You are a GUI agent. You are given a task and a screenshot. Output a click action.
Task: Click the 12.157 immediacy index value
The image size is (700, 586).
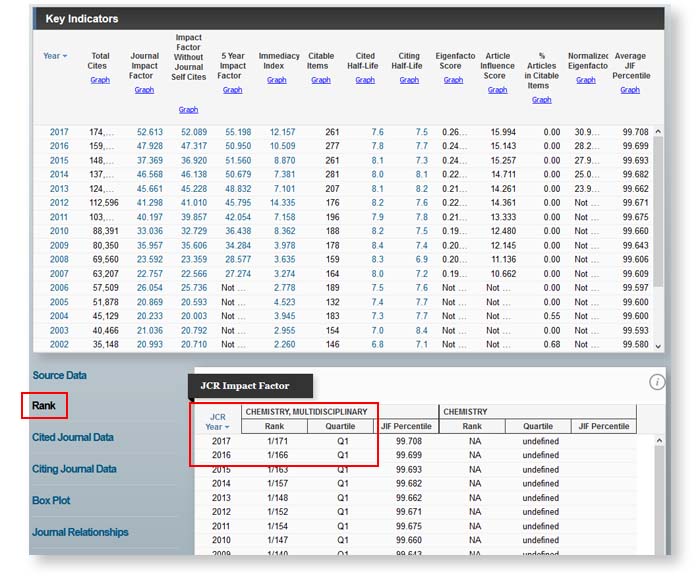(282, 132)
